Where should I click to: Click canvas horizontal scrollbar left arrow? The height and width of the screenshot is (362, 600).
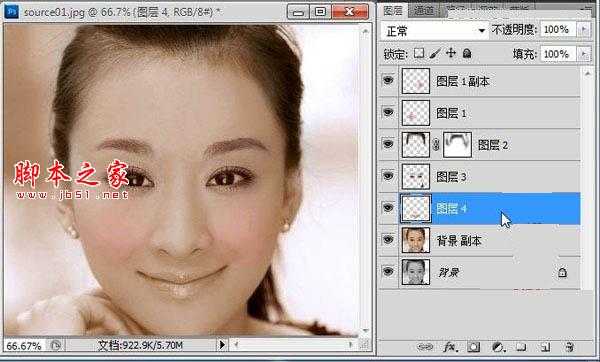tap(236, 345)
